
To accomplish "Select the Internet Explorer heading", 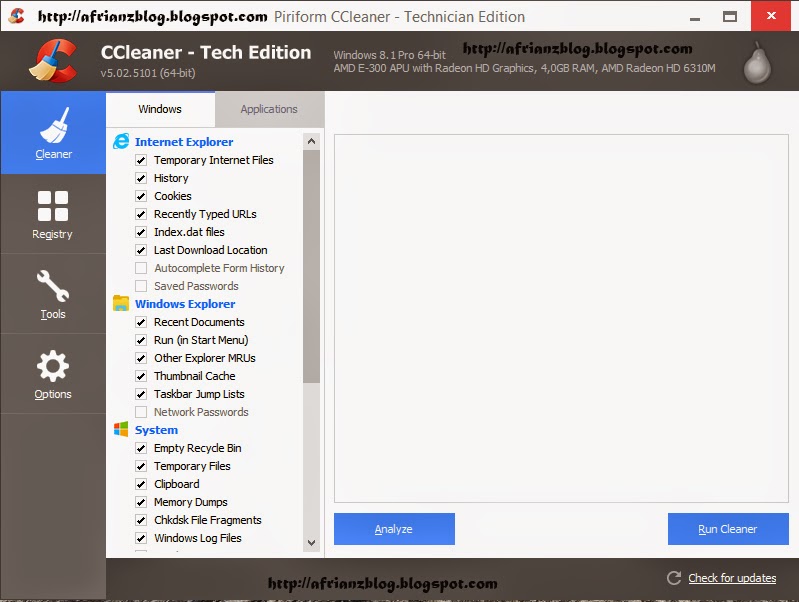I will (x=184, y=142).
